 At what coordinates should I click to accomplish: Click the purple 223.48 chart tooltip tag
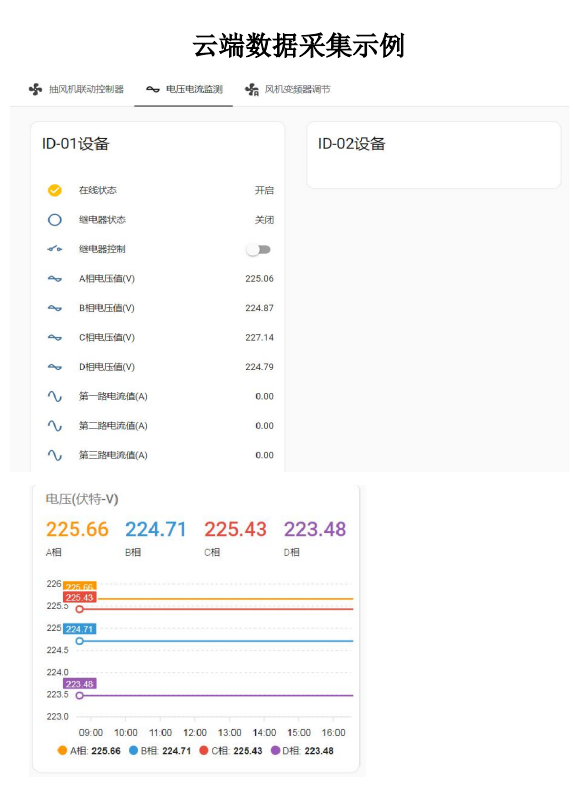pyautogui.click(x=80, y=684)
